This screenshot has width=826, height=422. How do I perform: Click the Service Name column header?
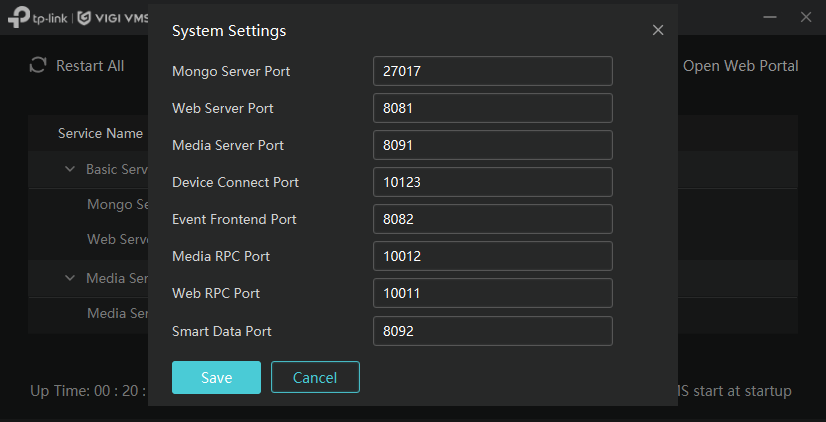click(x=100, y=133)
